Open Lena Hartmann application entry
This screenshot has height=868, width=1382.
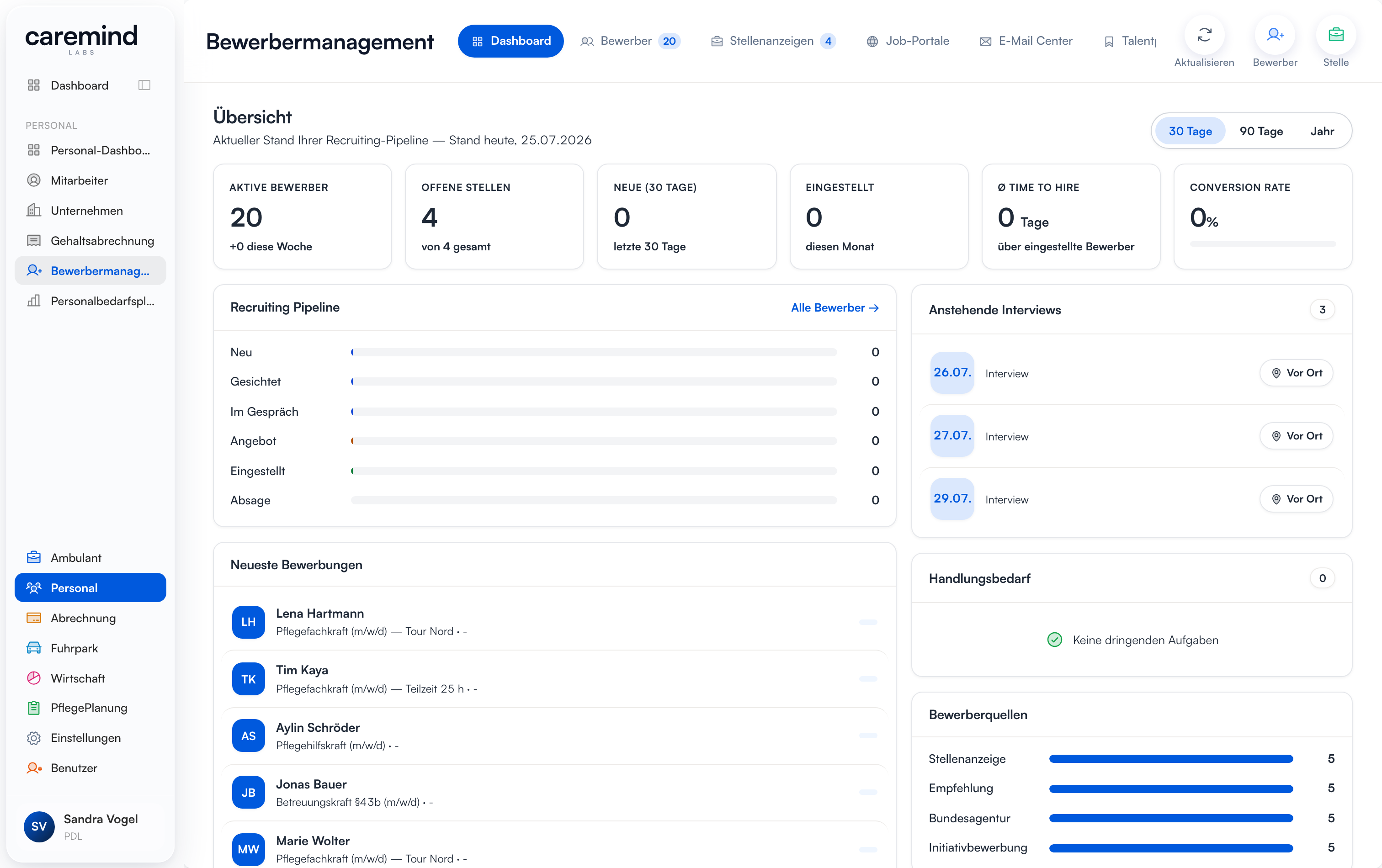pyautogui.click(x=554, y=622)
